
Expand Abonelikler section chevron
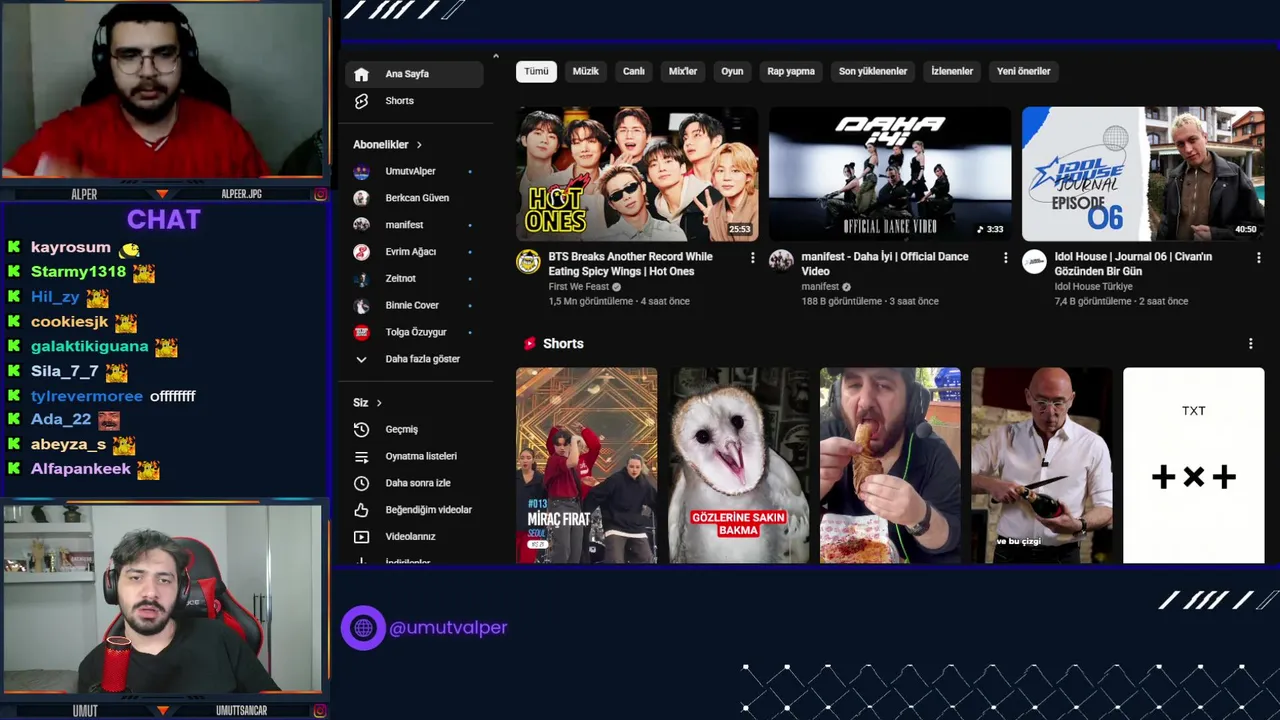[x=419, y=145]
